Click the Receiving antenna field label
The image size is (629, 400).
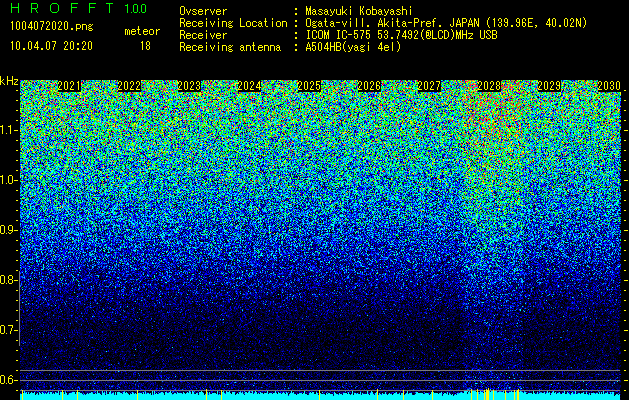[230, 47]
